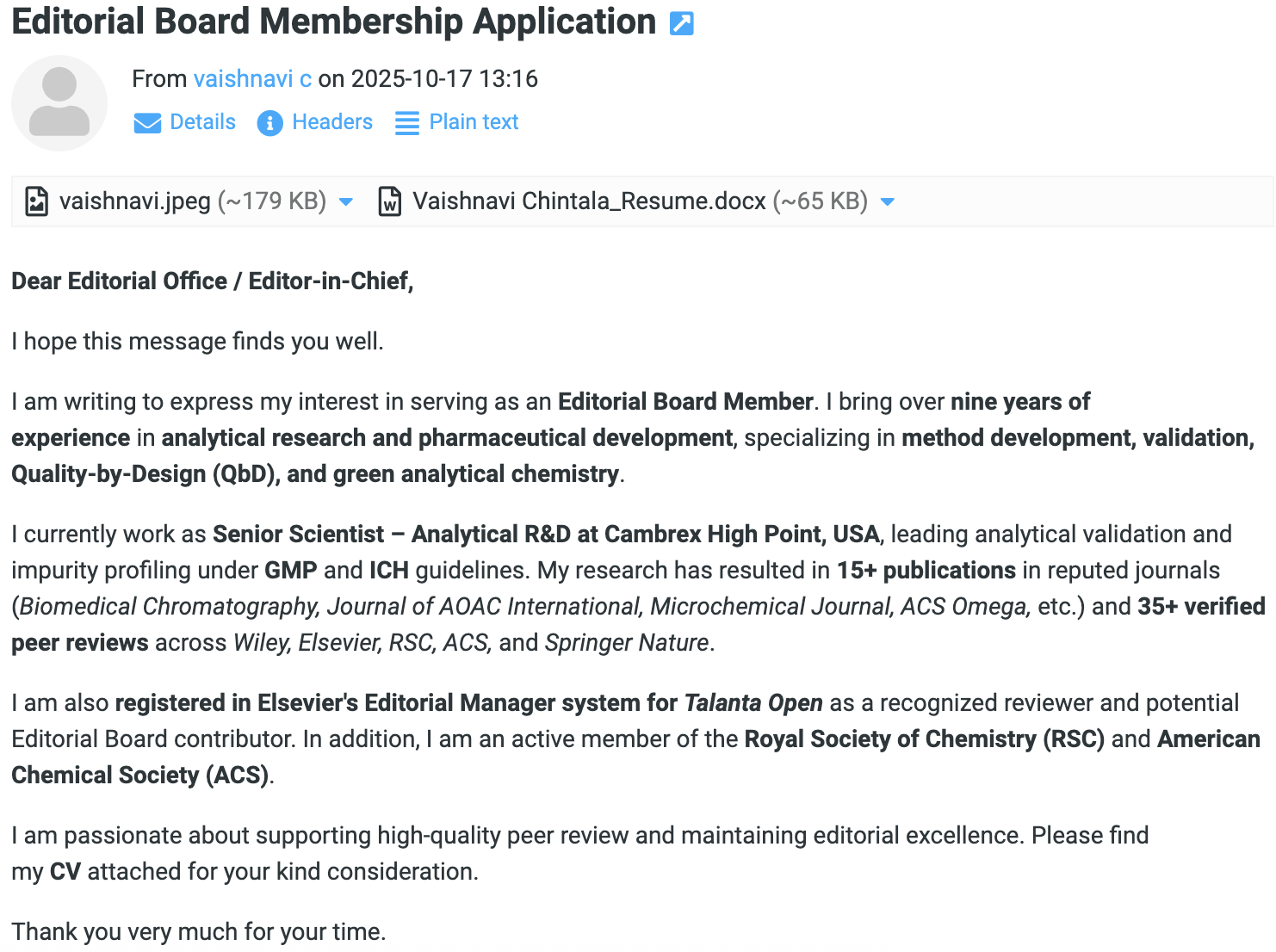
Task: Open sender link vaishnavi c
Action: coord(252,78)
